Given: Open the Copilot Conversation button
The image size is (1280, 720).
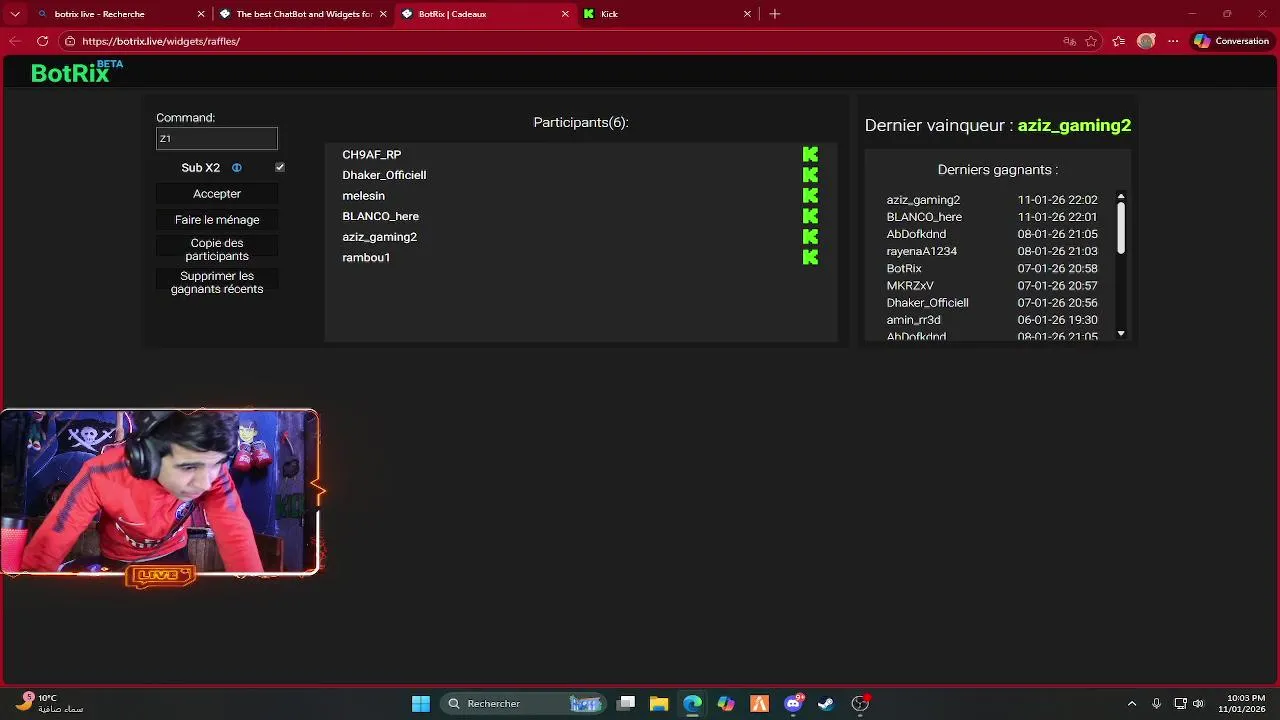Looking at the screenshot, I should coord(1232,41).
